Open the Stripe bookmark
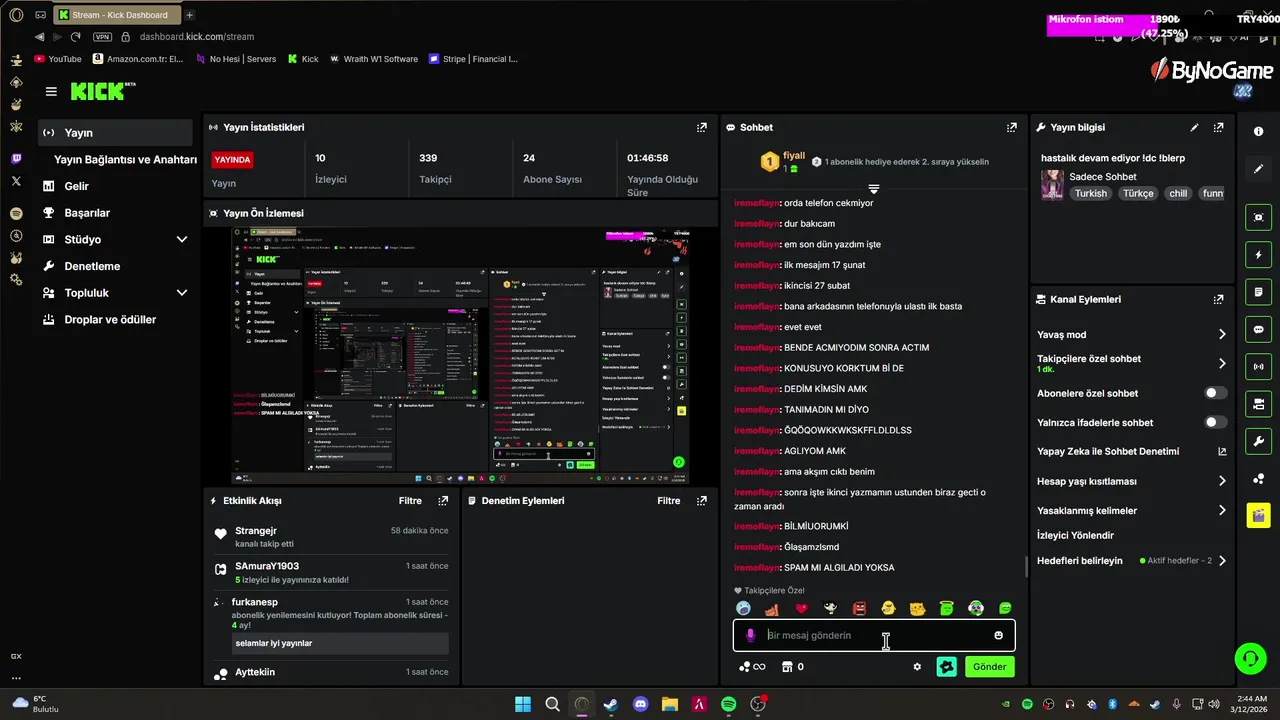Screen dimensions: 1280x720 474,59
